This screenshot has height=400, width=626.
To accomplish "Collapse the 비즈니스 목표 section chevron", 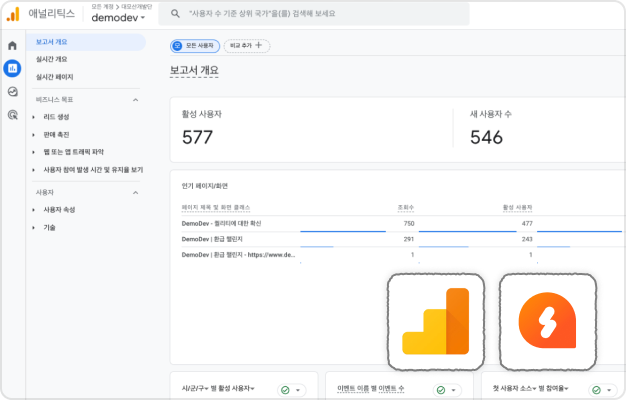I will tap(135, 100).
